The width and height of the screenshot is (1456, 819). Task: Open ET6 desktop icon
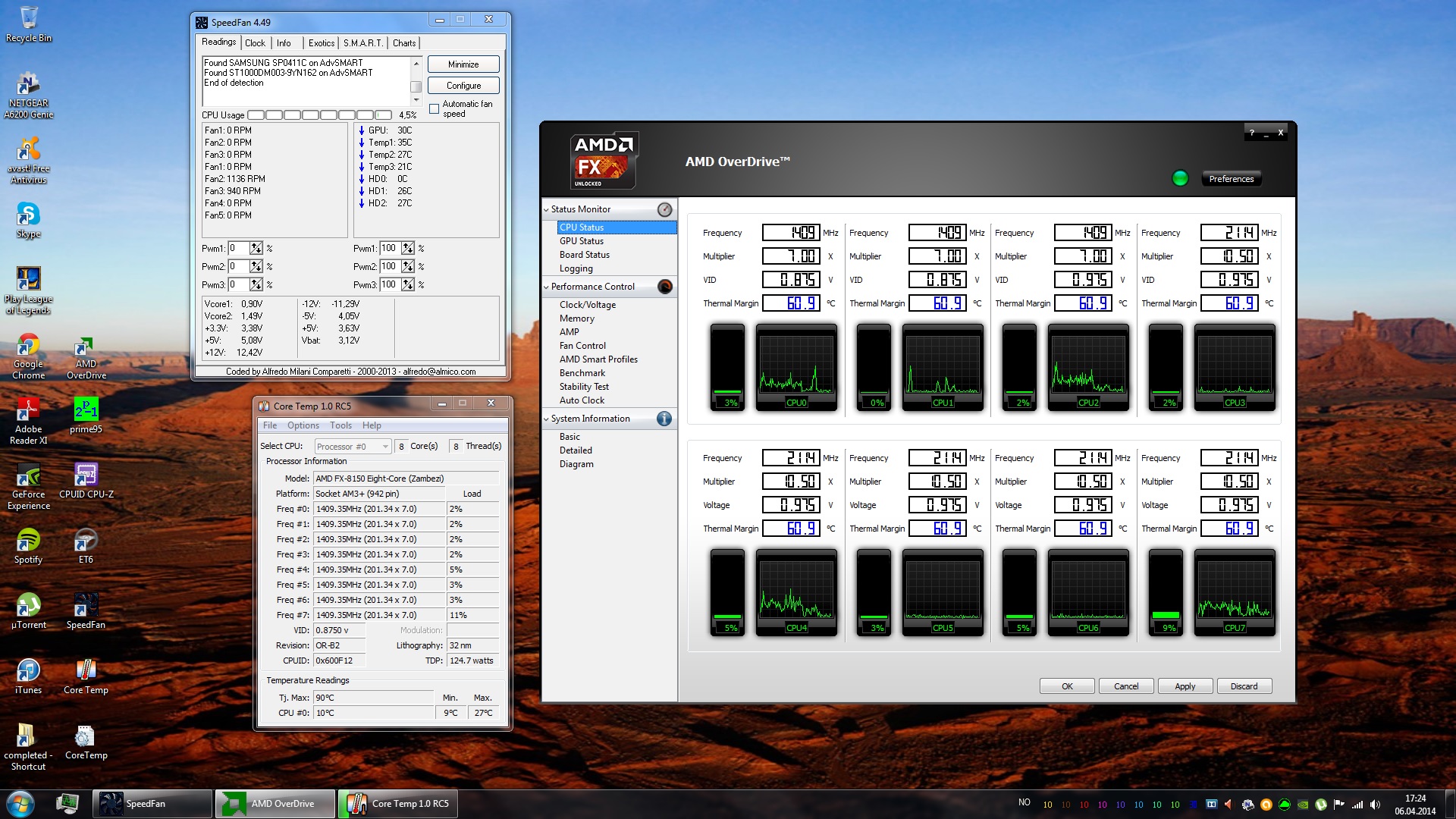[x=86, y=546]
